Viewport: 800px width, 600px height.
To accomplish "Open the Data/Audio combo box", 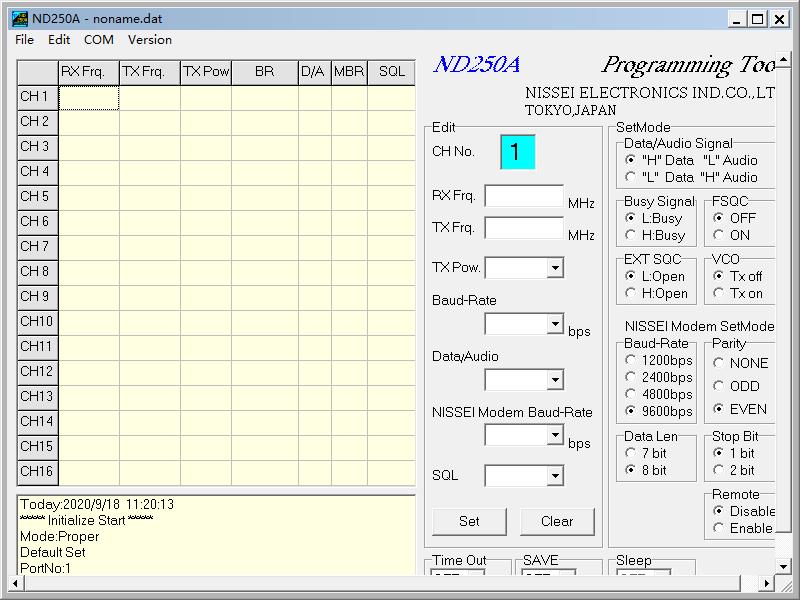I will (555, 380).
